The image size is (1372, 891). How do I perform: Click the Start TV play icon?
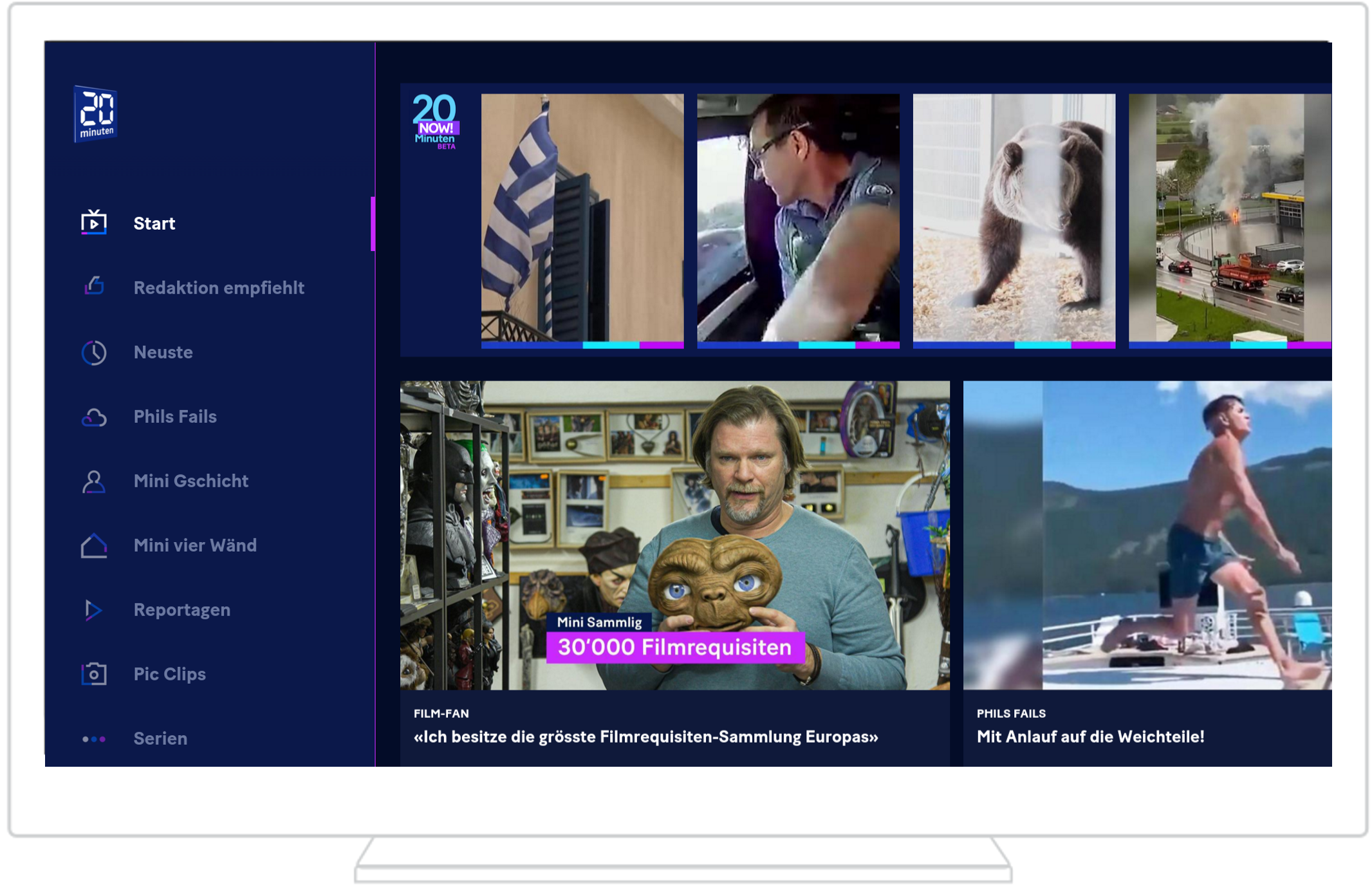point(94,223)
